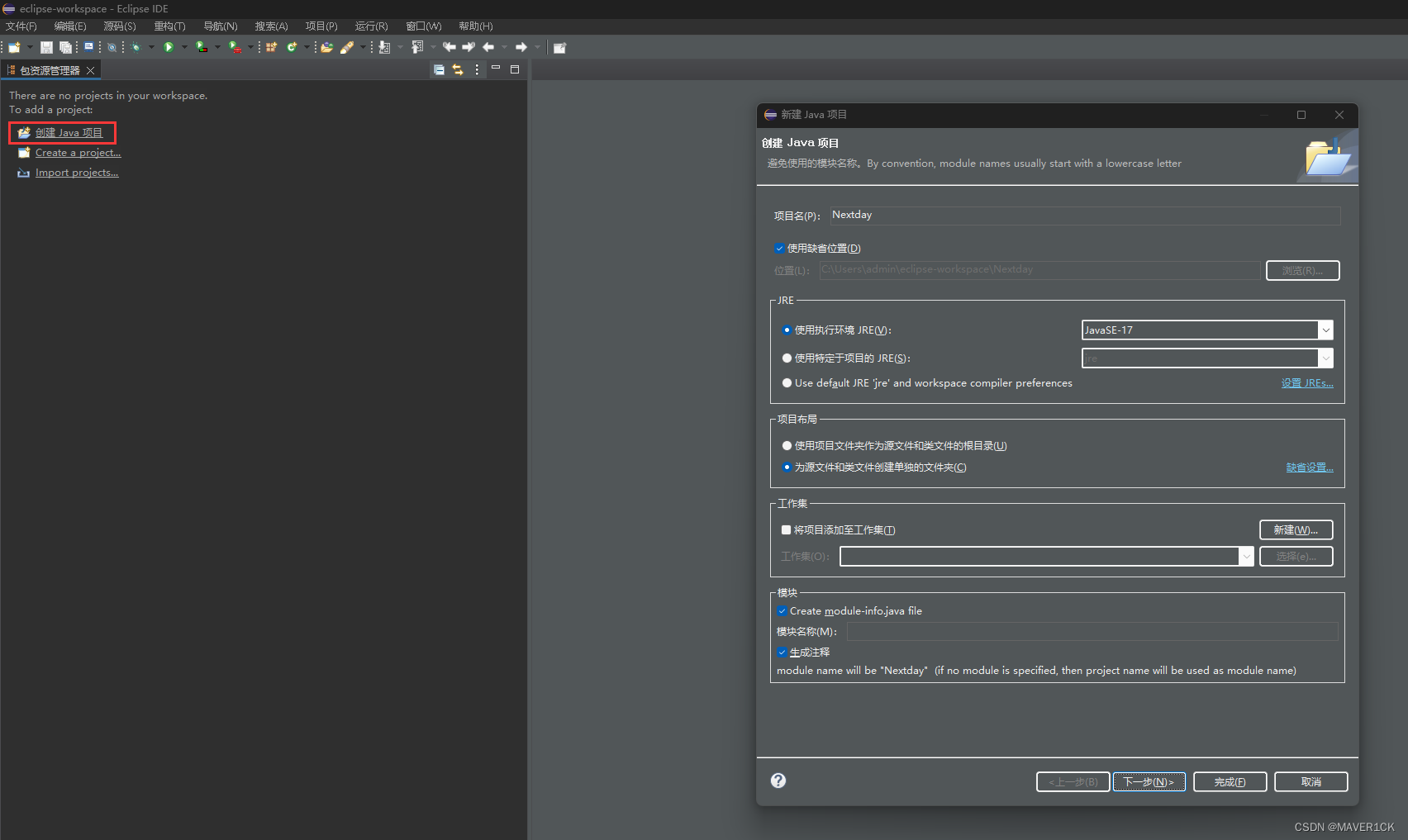Click the Forward navigation arrow icon

[x=521, y=47]
